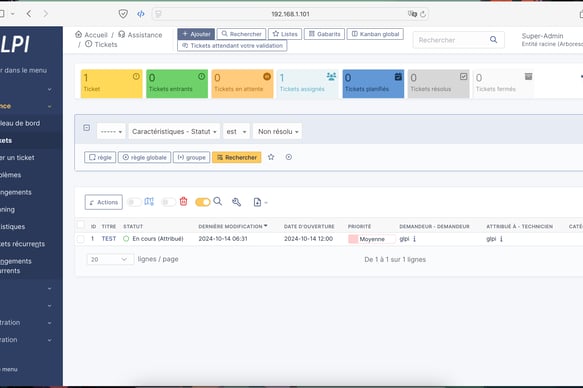
Task: Open Tickets item in sidebar
Action: 6,140
